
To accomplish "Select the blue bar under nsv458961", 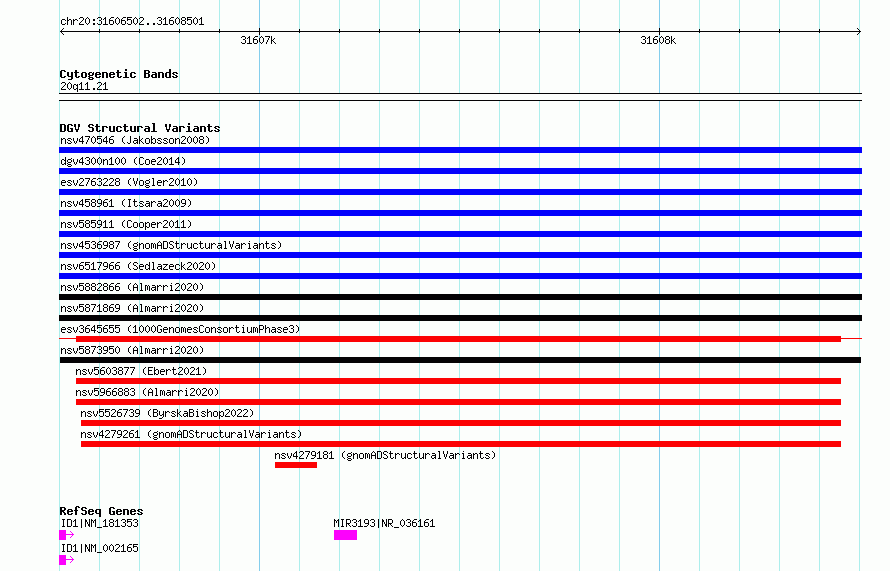I will point(460,213).
